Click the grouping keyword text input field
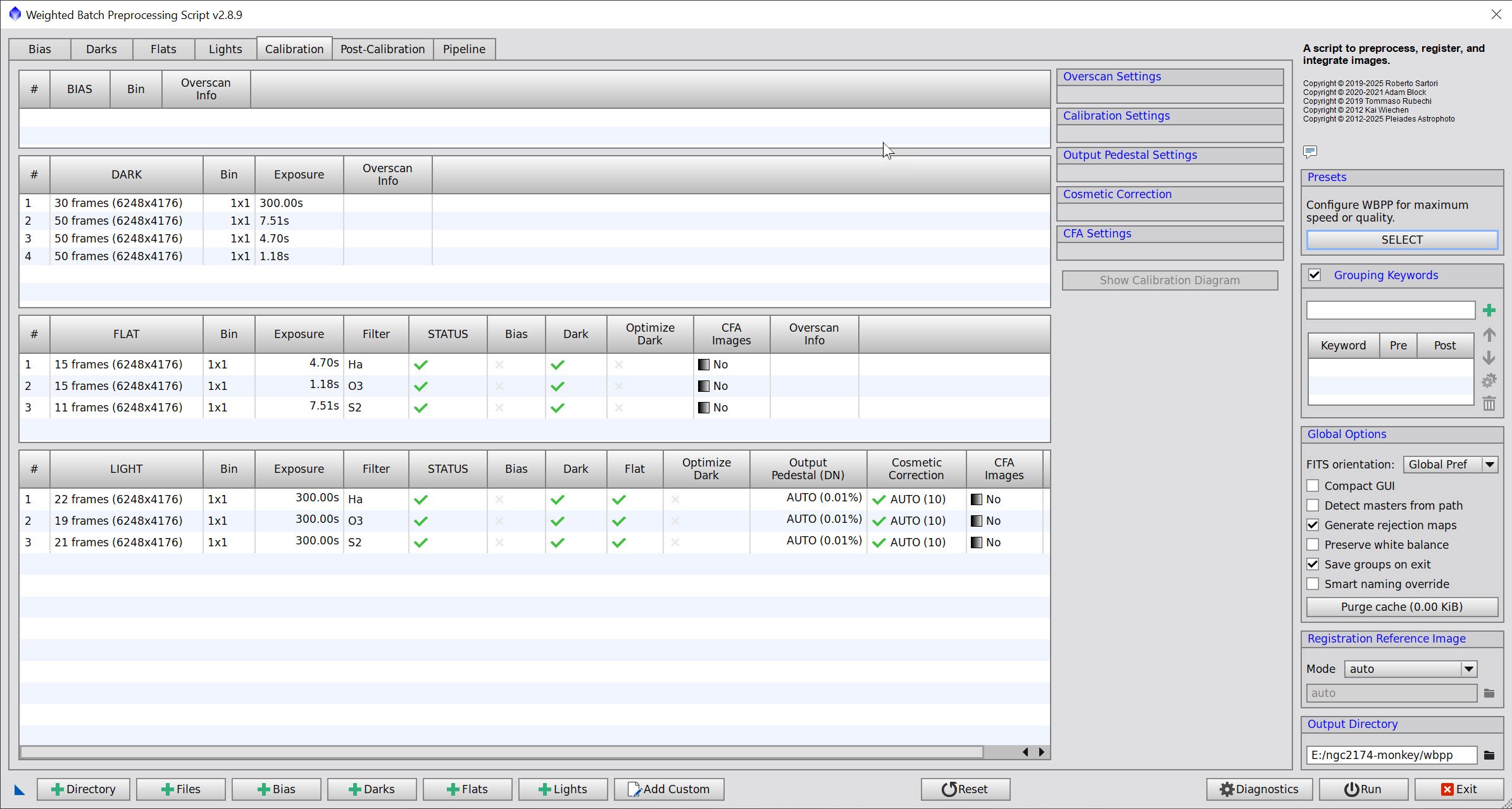 pos(1390,310)
